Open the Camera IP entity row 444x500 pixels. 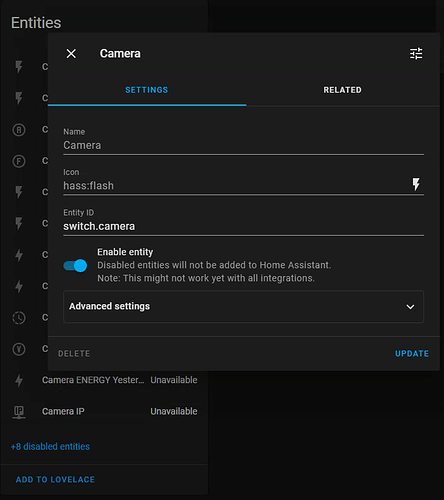104,411
